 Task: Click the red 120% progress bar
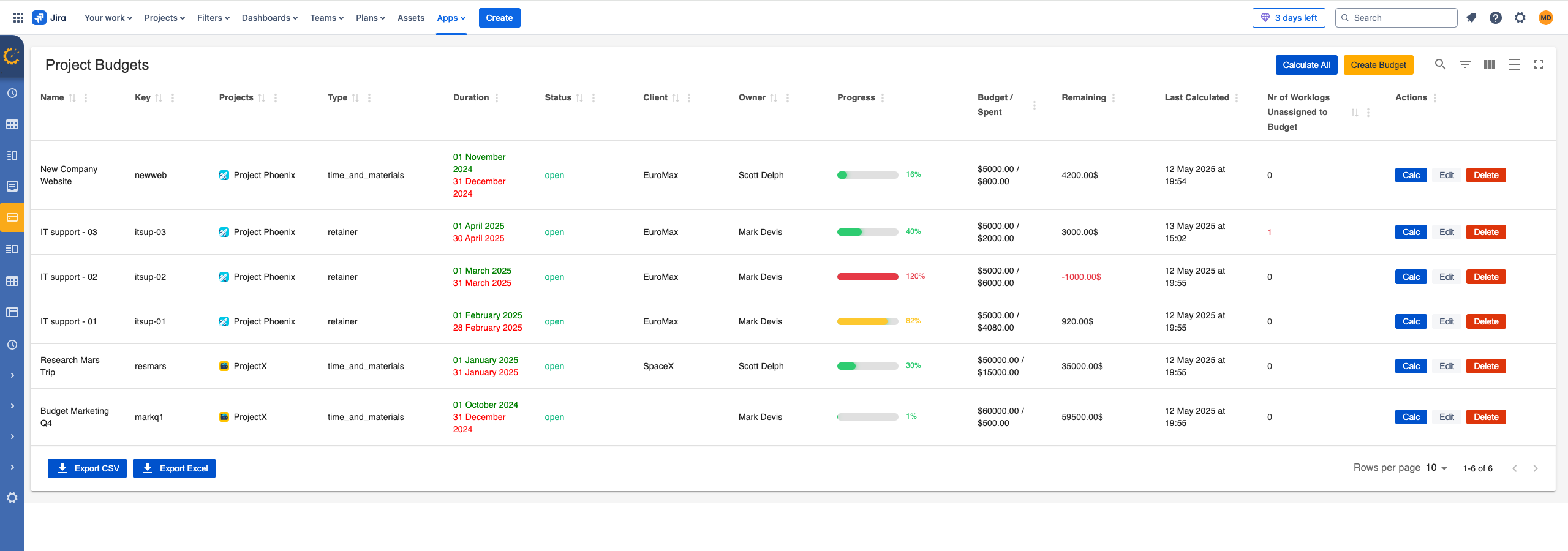coord(868,277)
